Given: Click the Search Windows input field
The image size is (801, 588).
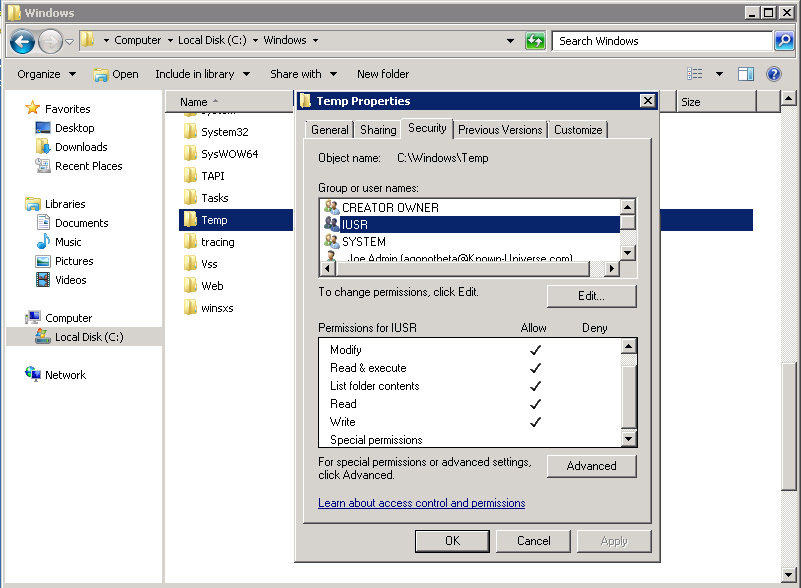Looking at the screenshot, I should 662,41.
